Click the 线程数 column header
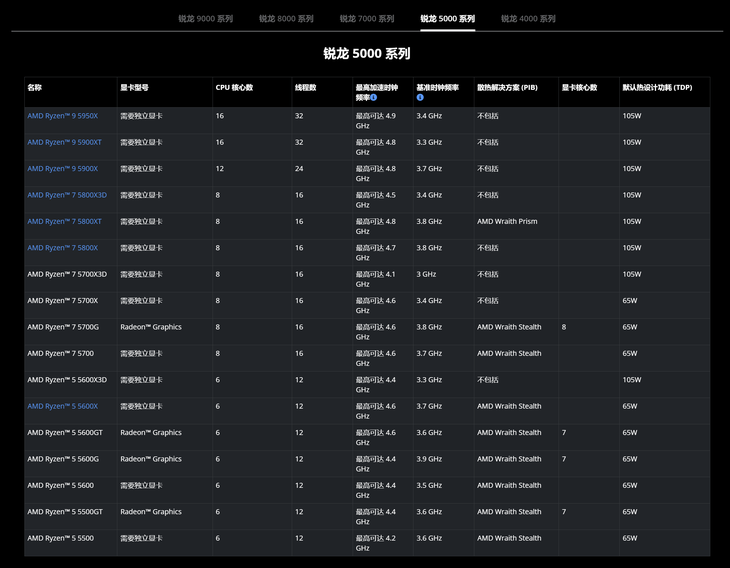Image resolution: width=730 pixels, height=568 pixels. point(305,88)
